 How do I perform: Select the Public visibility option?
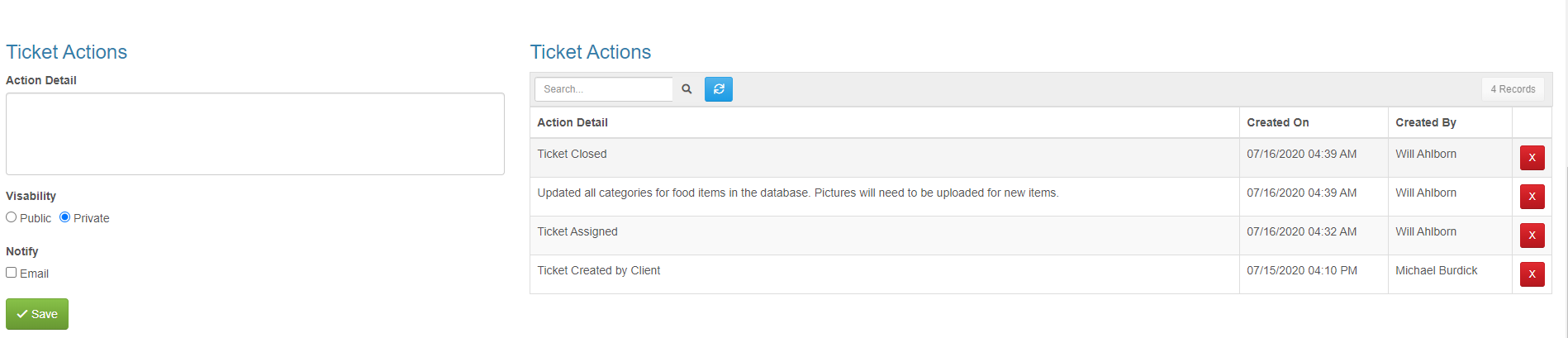pyautogui.click(x=12, y=217)
